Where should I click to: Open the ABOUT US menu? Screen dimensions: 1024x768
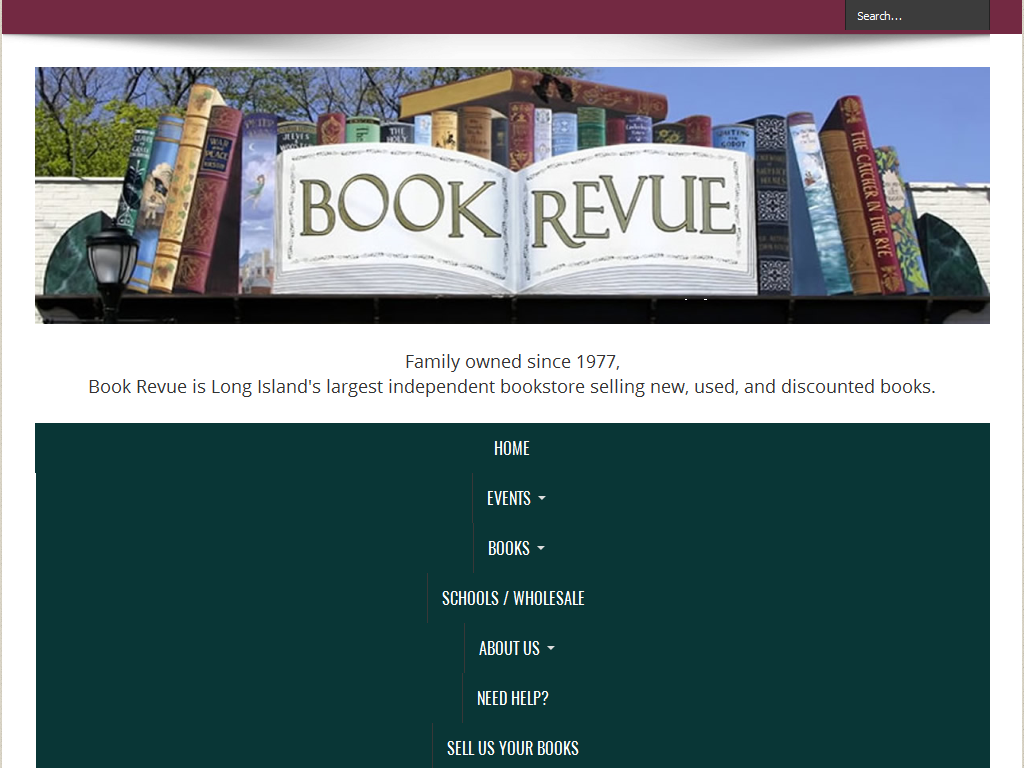(509, 648)
